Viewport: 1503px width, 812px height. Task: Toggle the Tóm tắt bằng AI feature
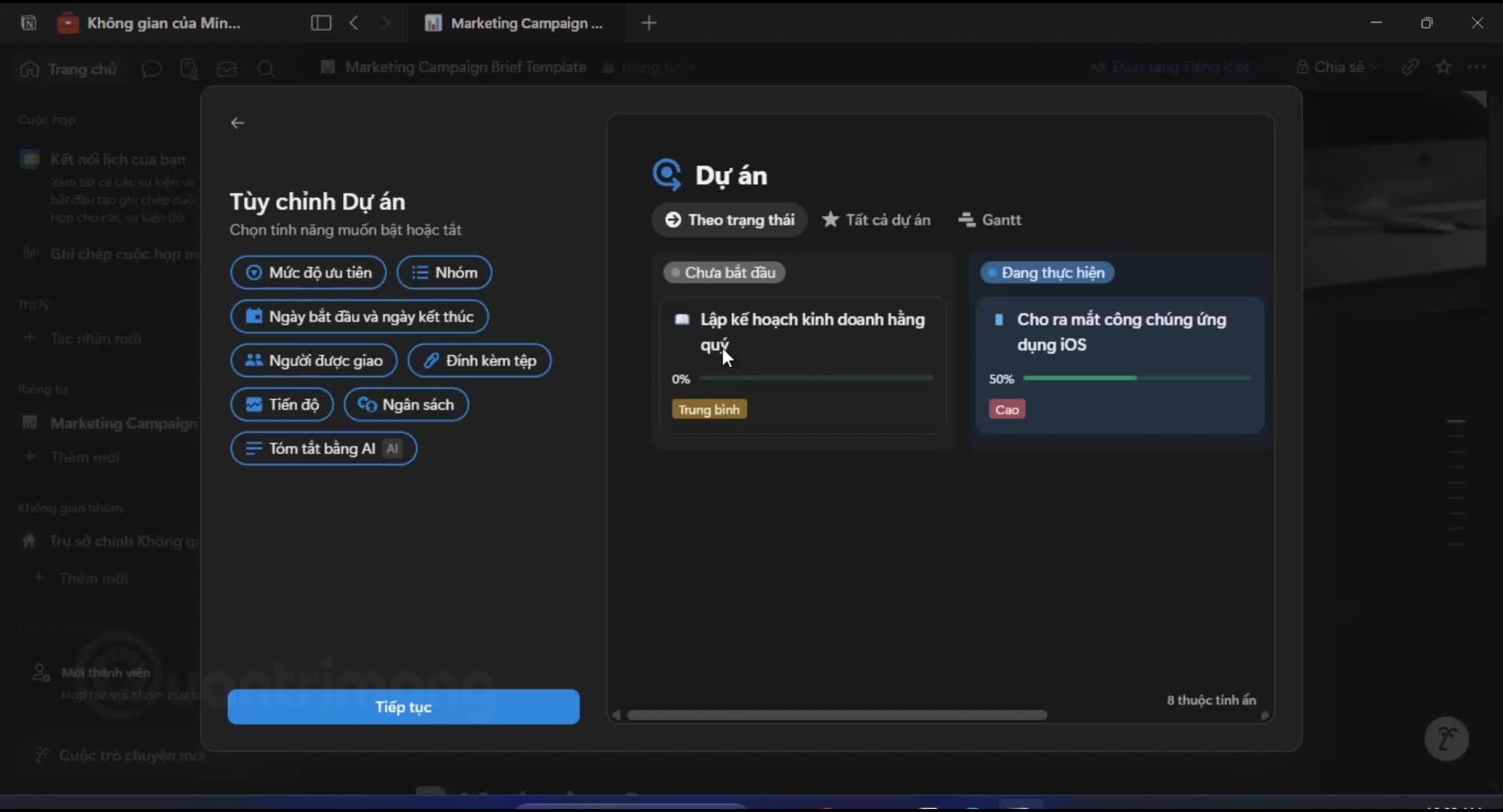coord(323,448)
